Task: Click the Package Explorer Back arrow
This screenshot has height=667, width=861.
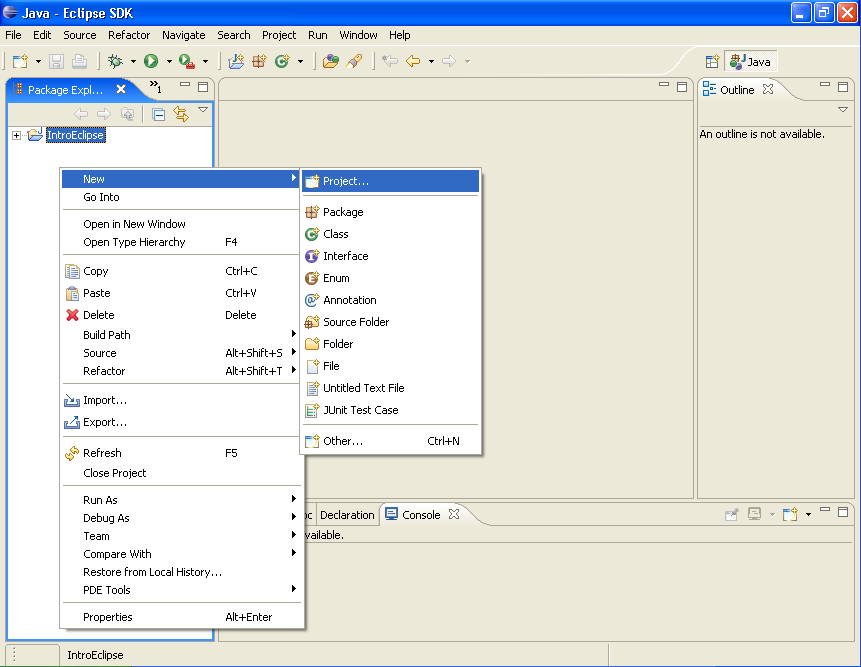Action: tap(81, 114)
